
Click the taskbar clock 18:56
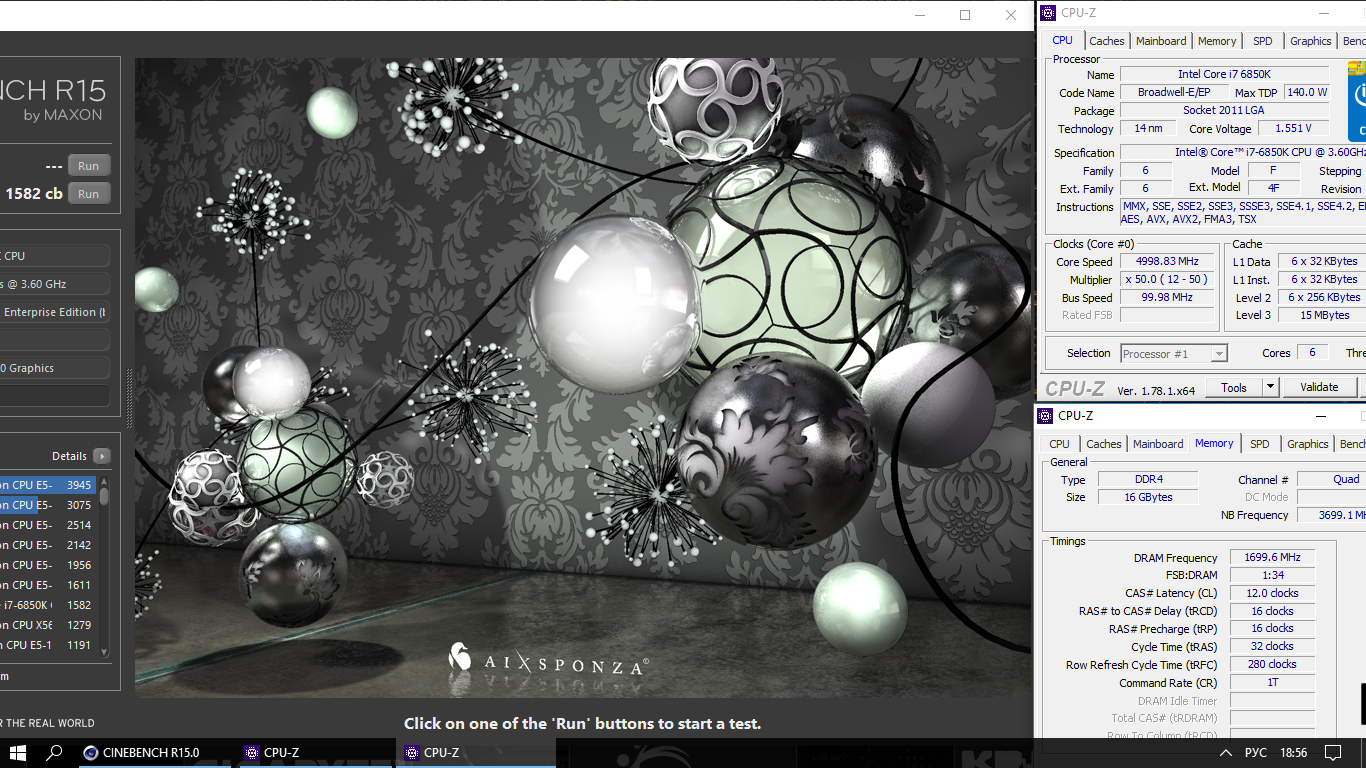point(1293,753)
